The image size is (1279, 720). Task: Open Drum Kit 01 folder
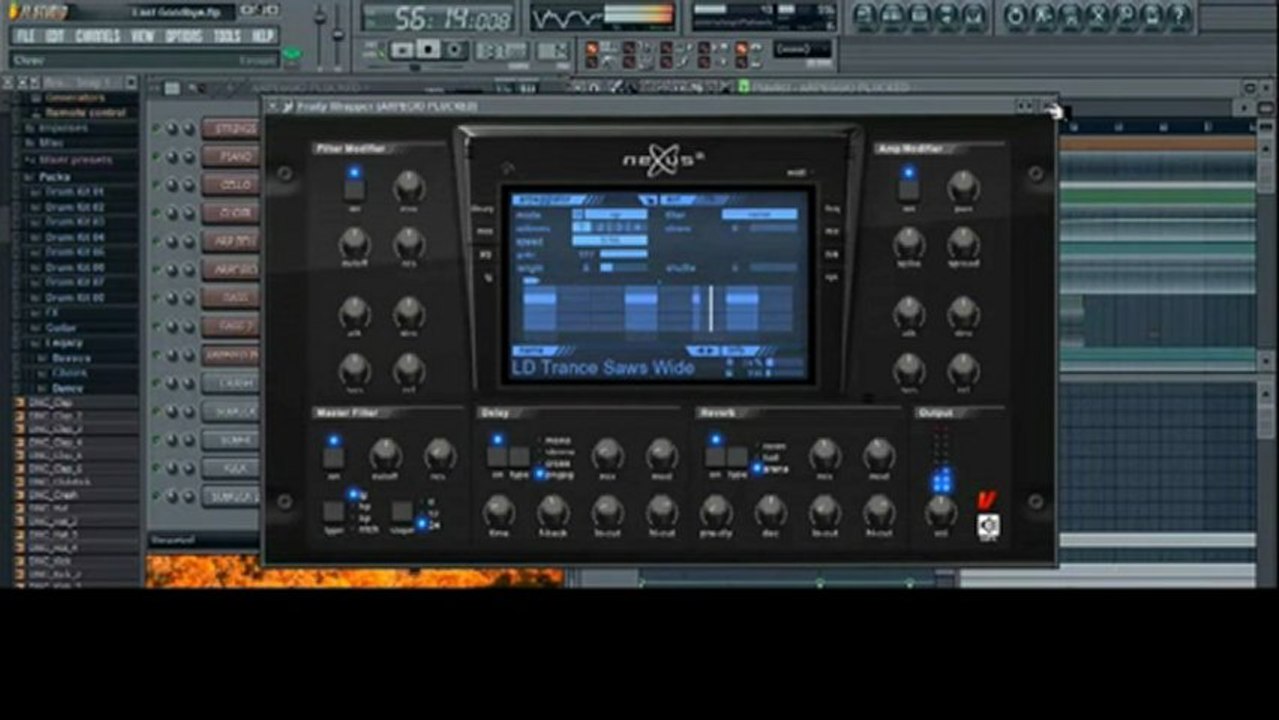(75, 192)
